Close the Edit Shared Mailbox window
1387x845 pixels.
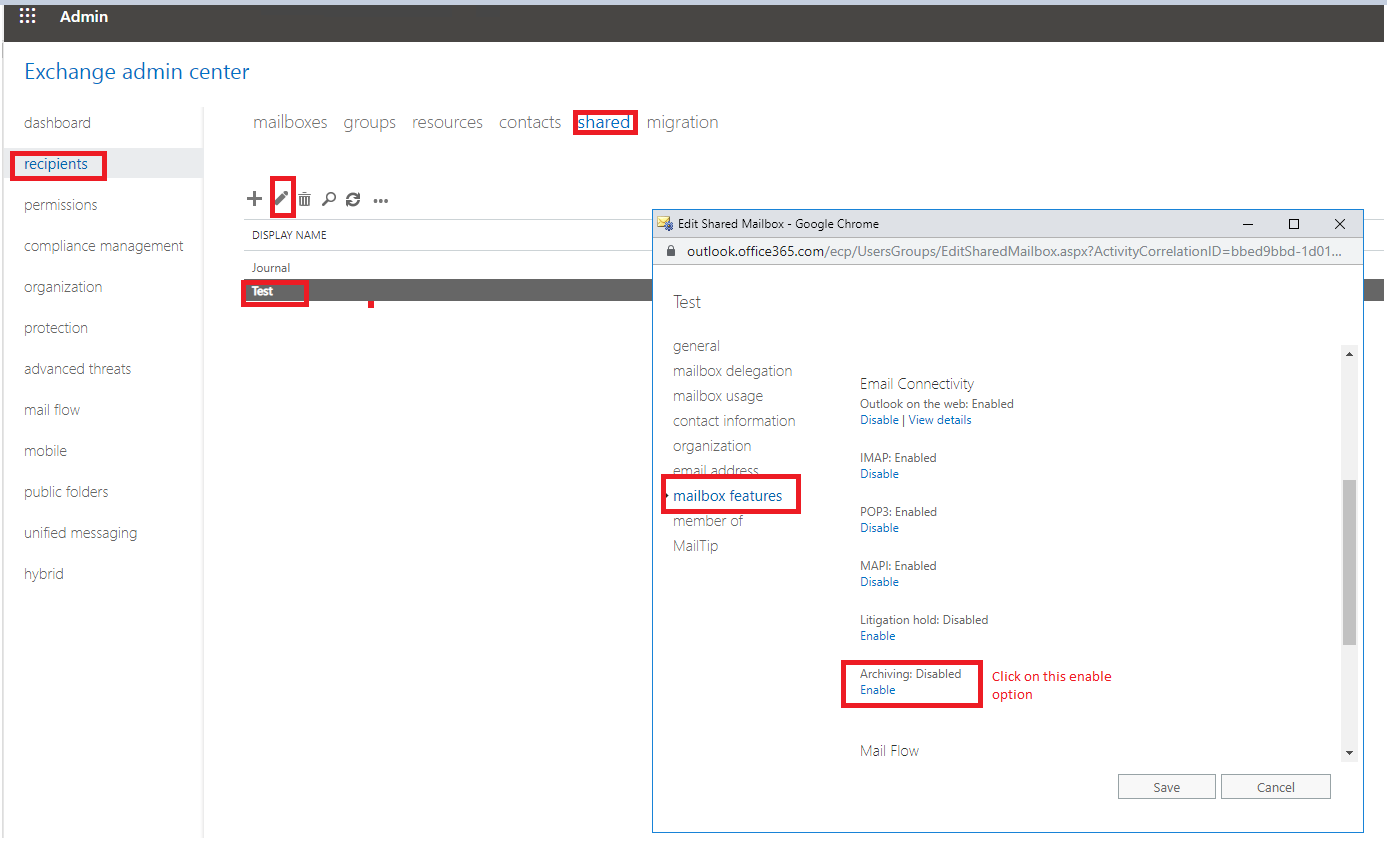(1340, 224)
